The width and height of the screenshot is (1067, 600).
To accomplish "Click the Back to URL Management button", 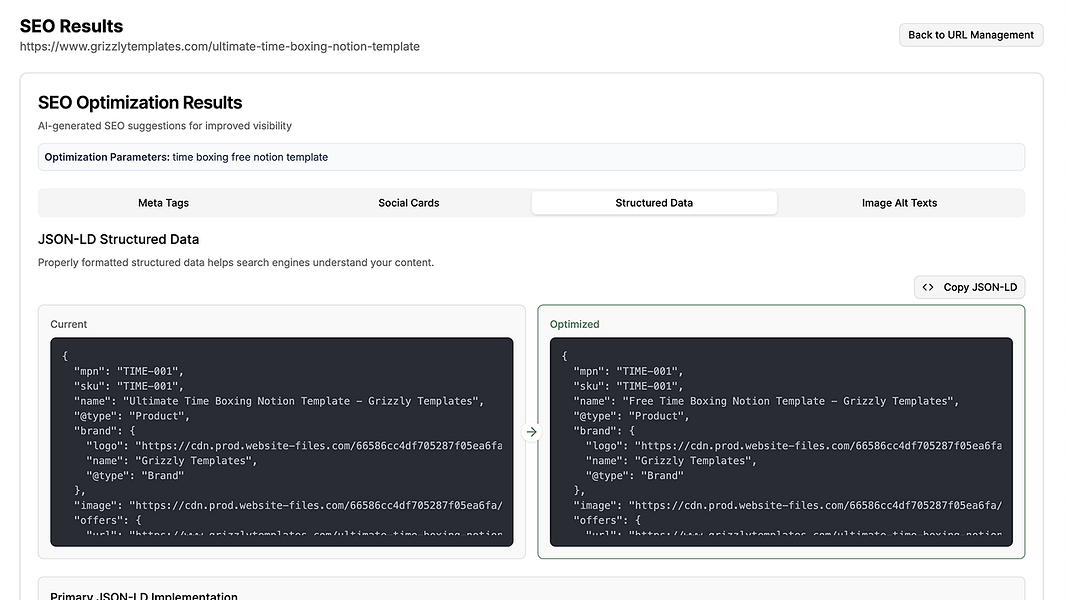I will point(970,35).
